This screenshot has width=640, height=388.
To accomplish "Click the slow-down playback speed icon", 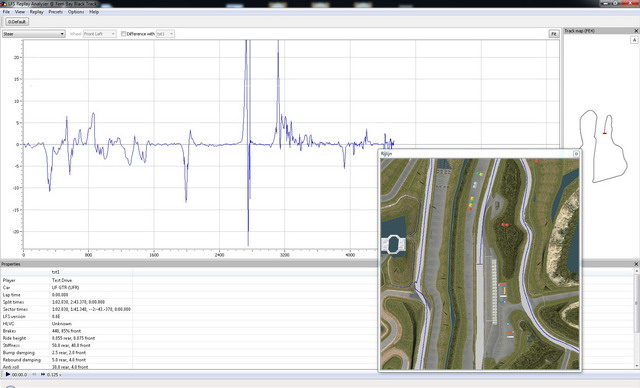I will [34, 374].
